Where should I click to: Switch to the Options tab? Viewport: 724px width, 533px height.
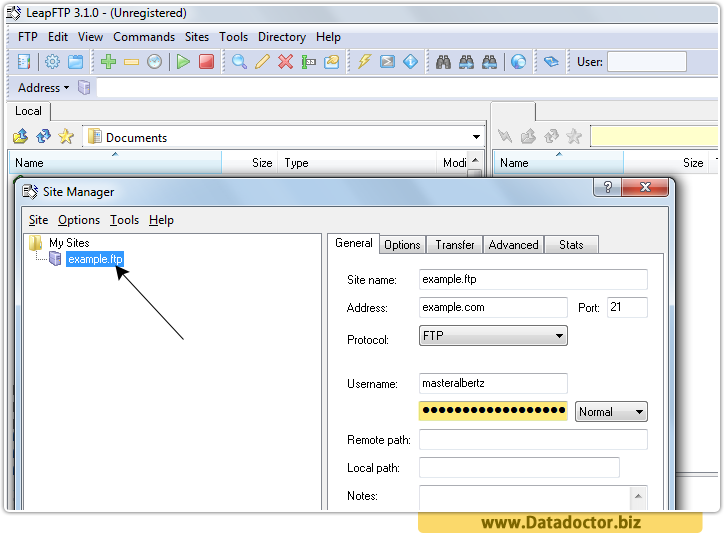pos(402,245)
